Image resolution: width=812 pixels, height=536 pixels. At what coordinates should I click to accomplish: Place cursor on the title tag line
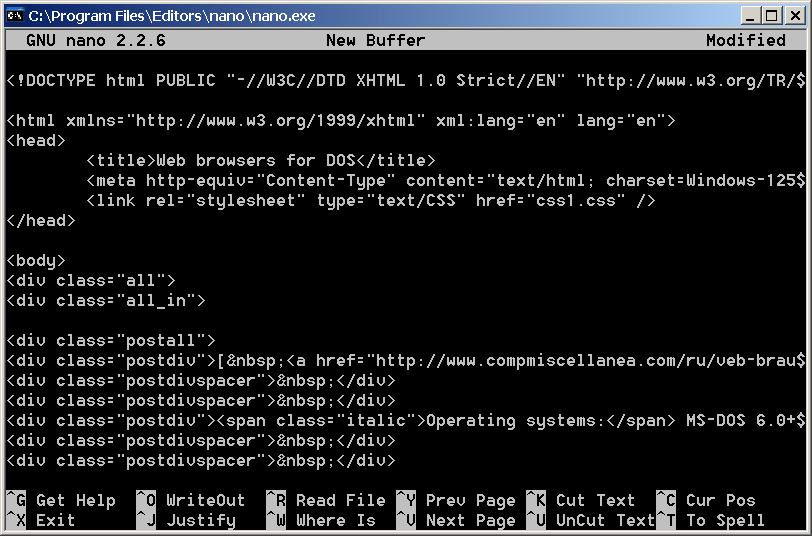pyautogui.click(x=261, y=160)
